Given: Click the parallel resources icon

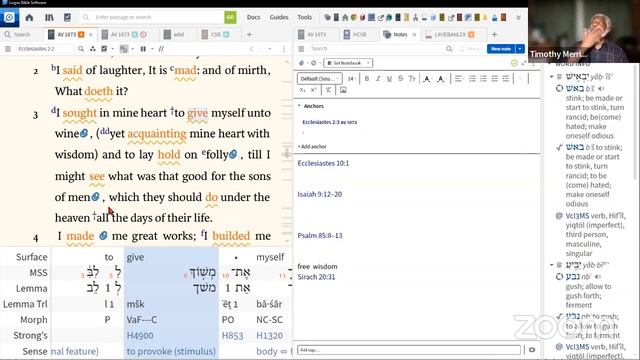Looking at the screenshot, I should click(x=143, y=49).
